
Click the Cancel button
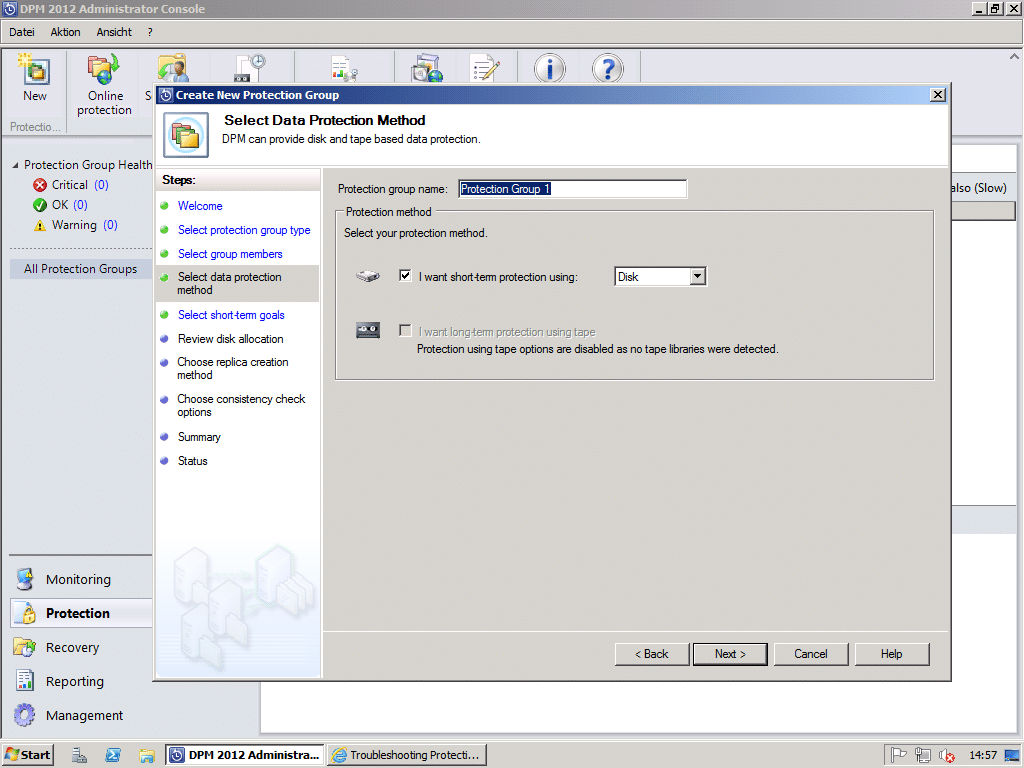coord(810,654)
